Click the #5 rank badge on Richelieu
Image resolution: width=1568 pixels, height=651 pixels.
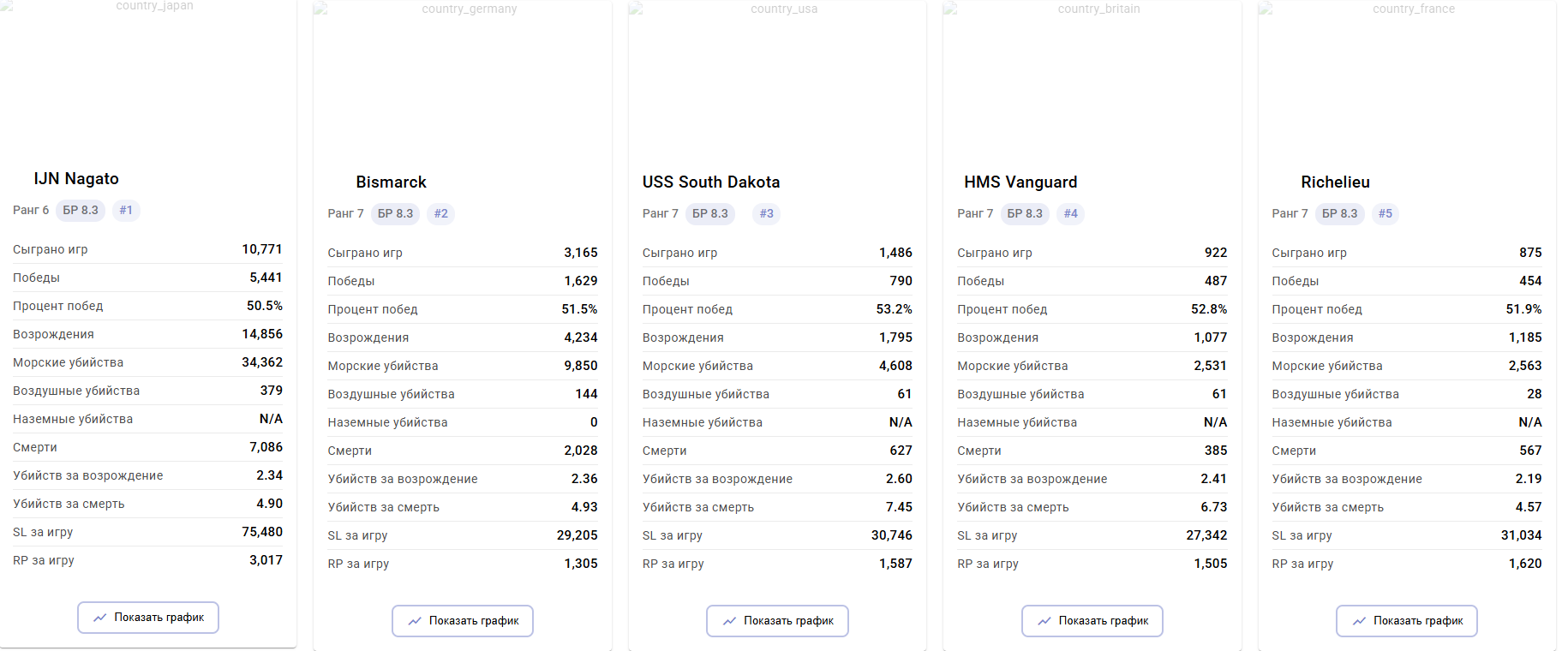[1385, 214]
